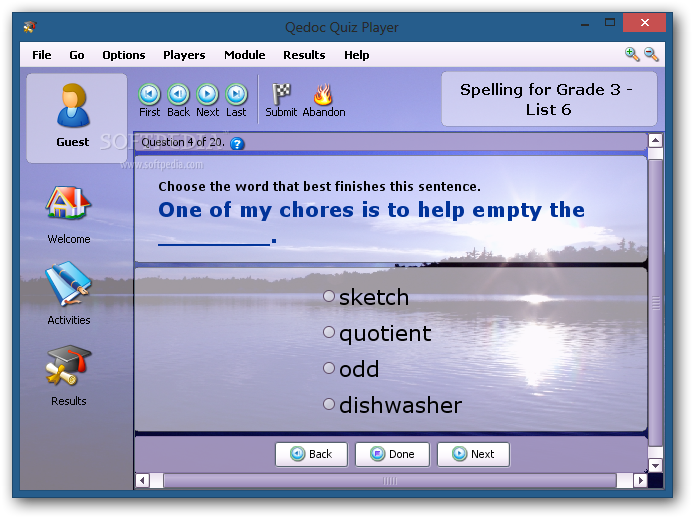Click the zoom in magnifier icon
Screen dimensions: 693x518
pyautogui.click(x=632, y=54)
